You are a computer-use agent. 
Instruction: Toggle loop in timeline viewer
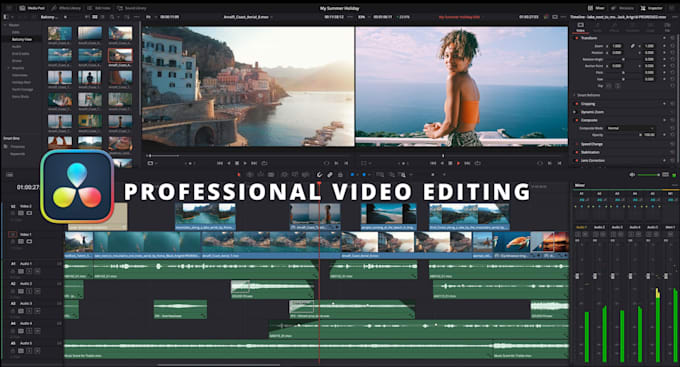click(477, 164)
